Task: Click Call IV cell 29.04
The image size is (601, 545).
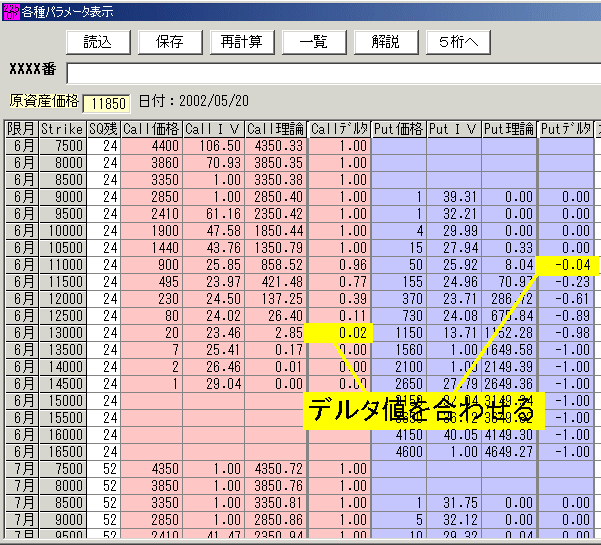Action: 213,384
